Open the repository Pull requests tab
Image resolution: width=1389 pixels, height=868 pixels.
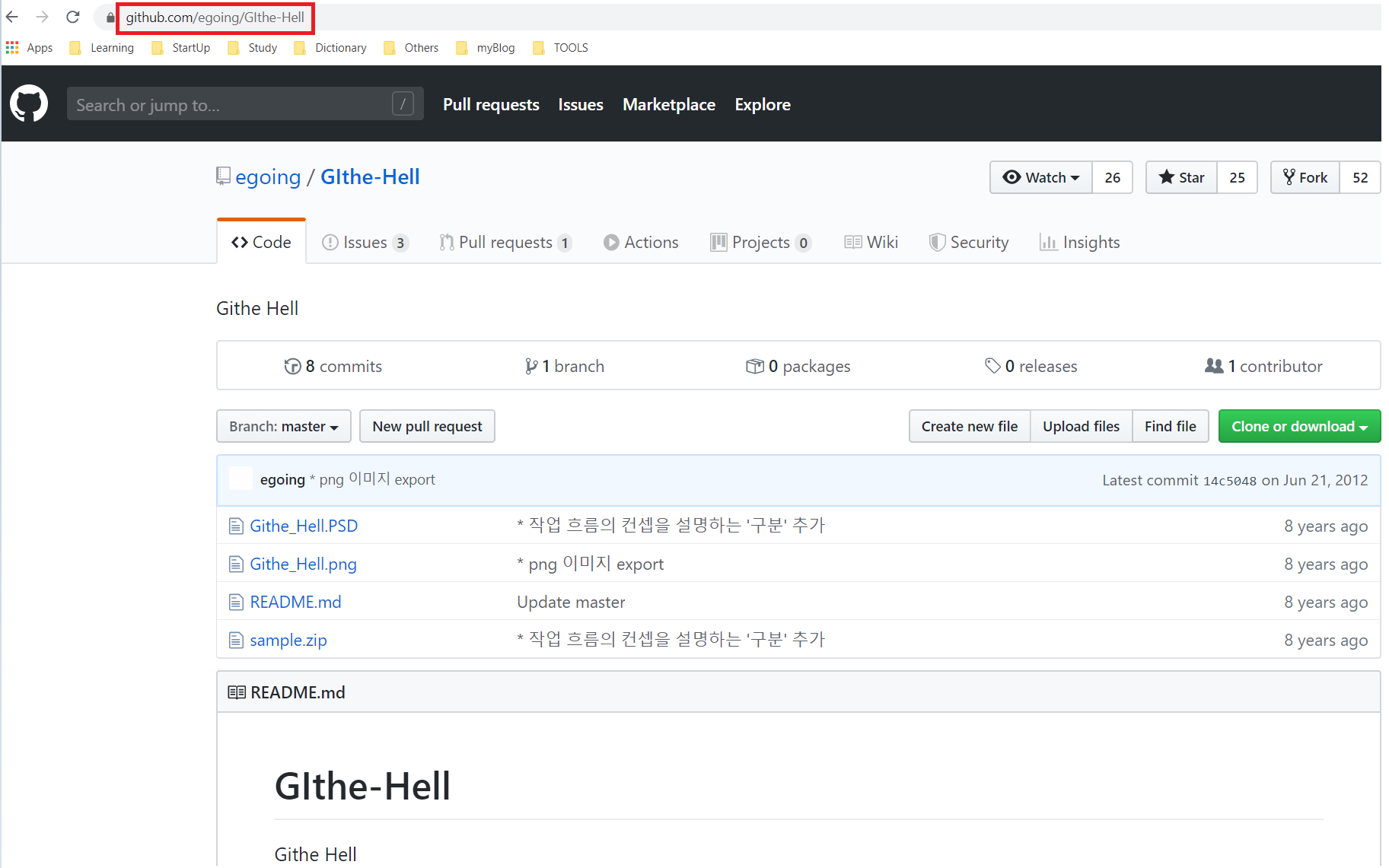(x=505, y=242)
